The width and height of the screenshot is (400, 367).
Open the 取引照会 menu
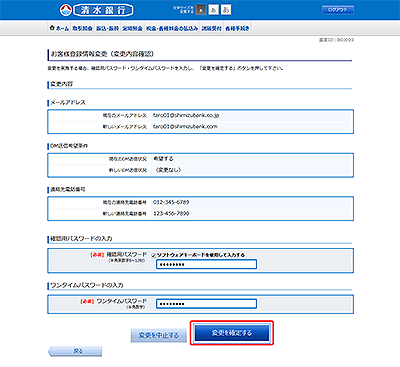82,28
